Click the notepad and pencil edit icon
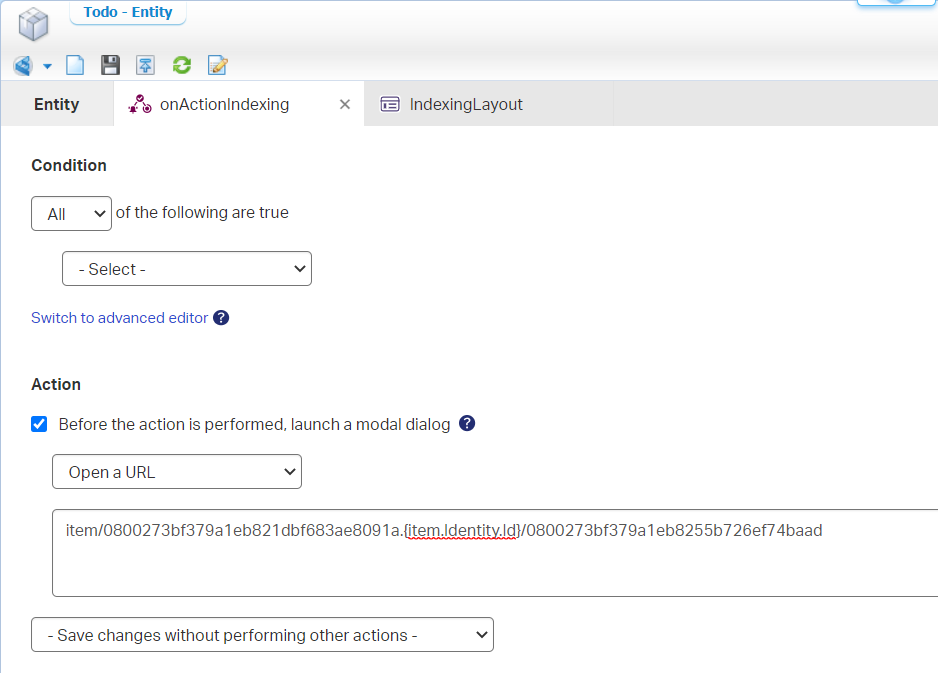This screenshot has width=938, height=673. 217,66
